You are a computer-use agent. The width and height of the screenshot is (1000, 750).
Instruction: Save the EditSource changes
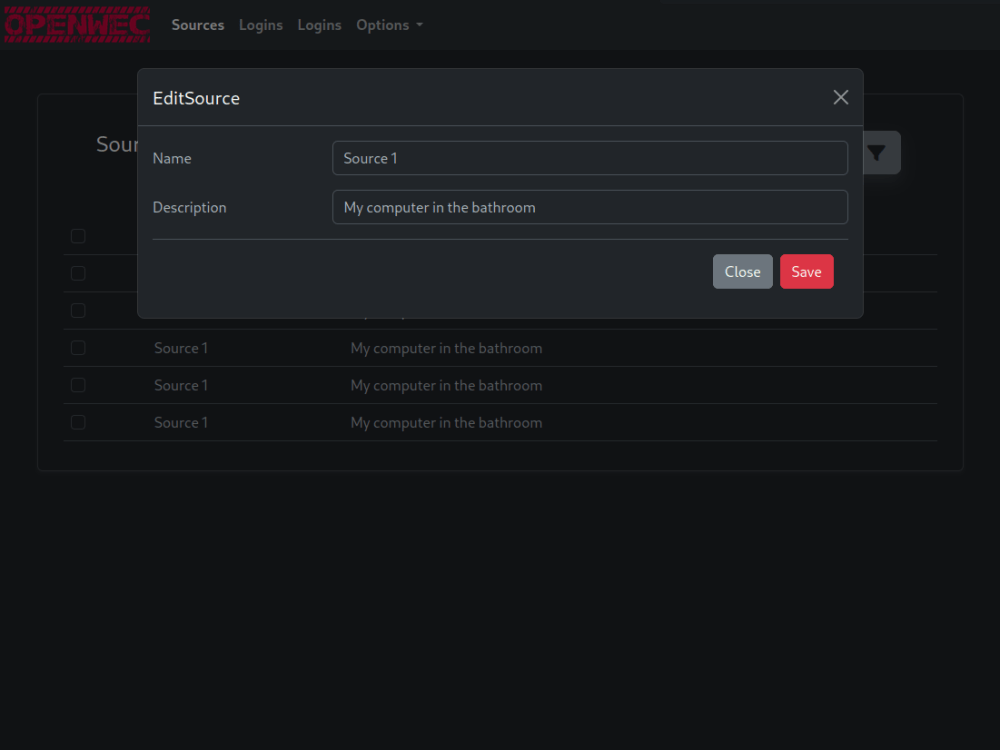click(x=806, y=271)
